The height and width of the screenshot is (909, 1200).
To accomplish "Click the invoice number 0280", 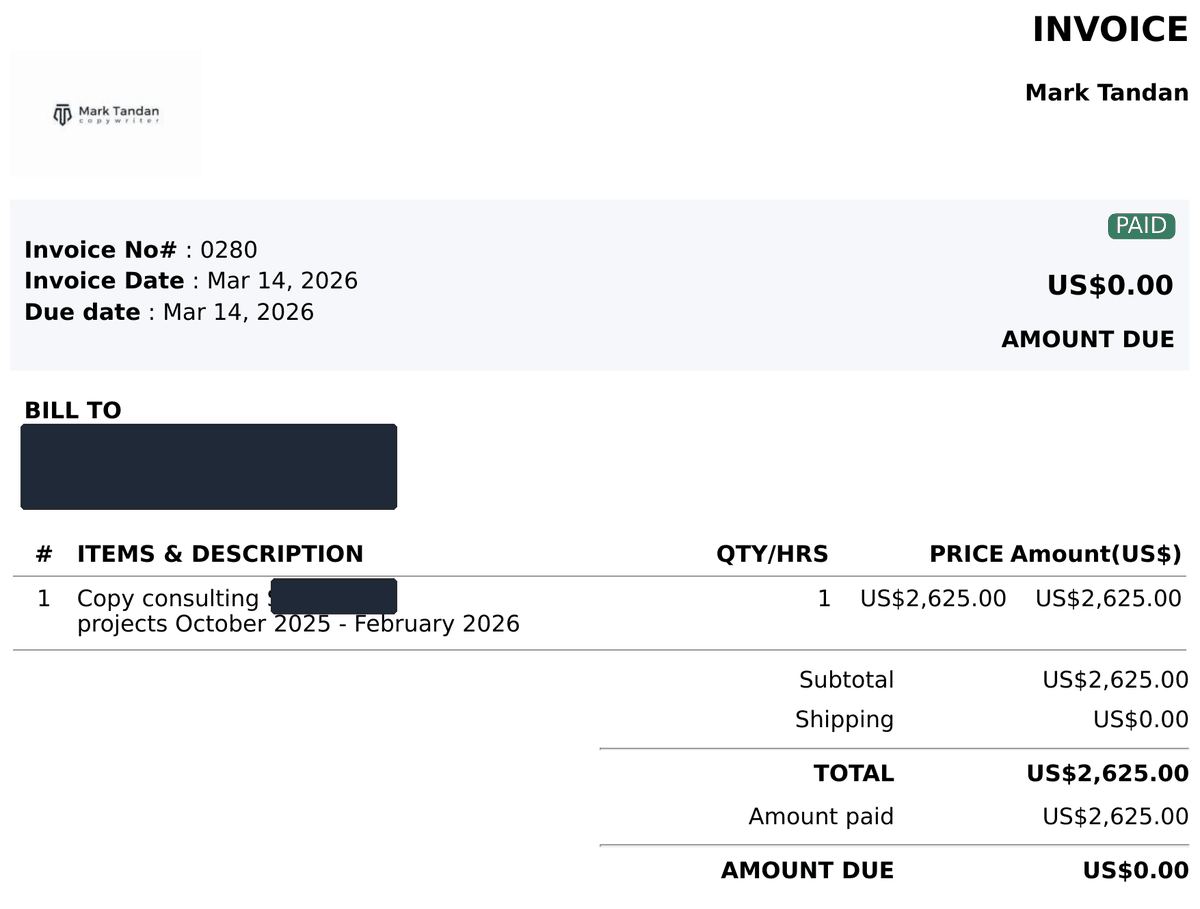I will [229, 250].
